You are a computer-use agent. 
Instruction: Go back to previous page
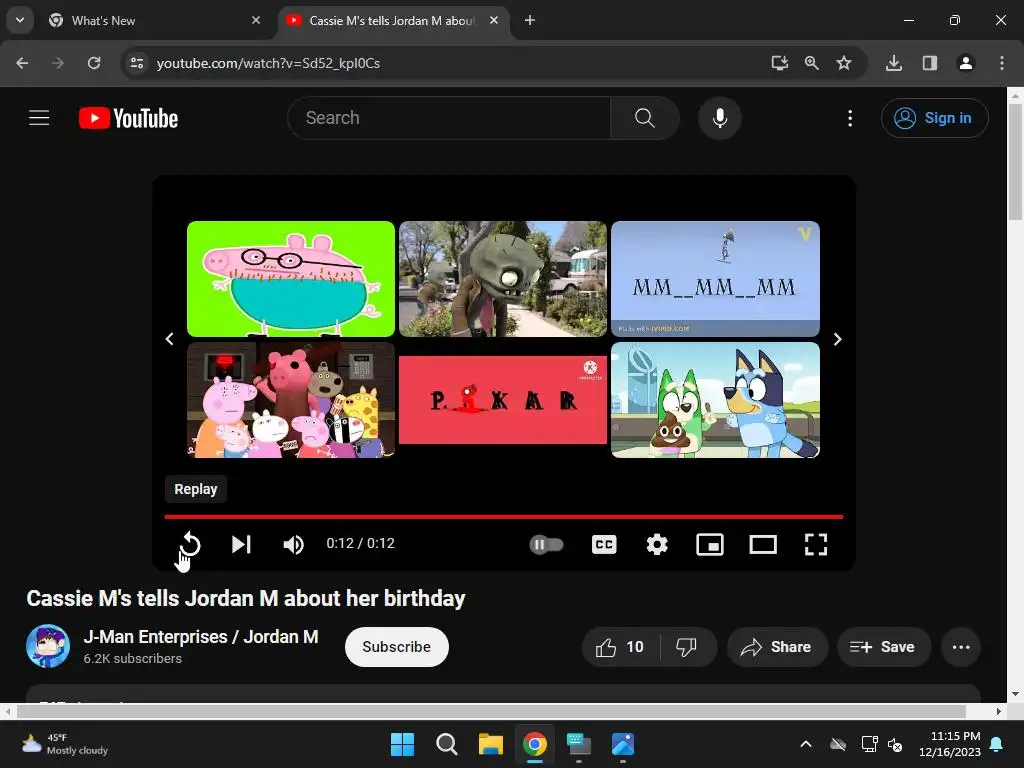tap(22, 63)
